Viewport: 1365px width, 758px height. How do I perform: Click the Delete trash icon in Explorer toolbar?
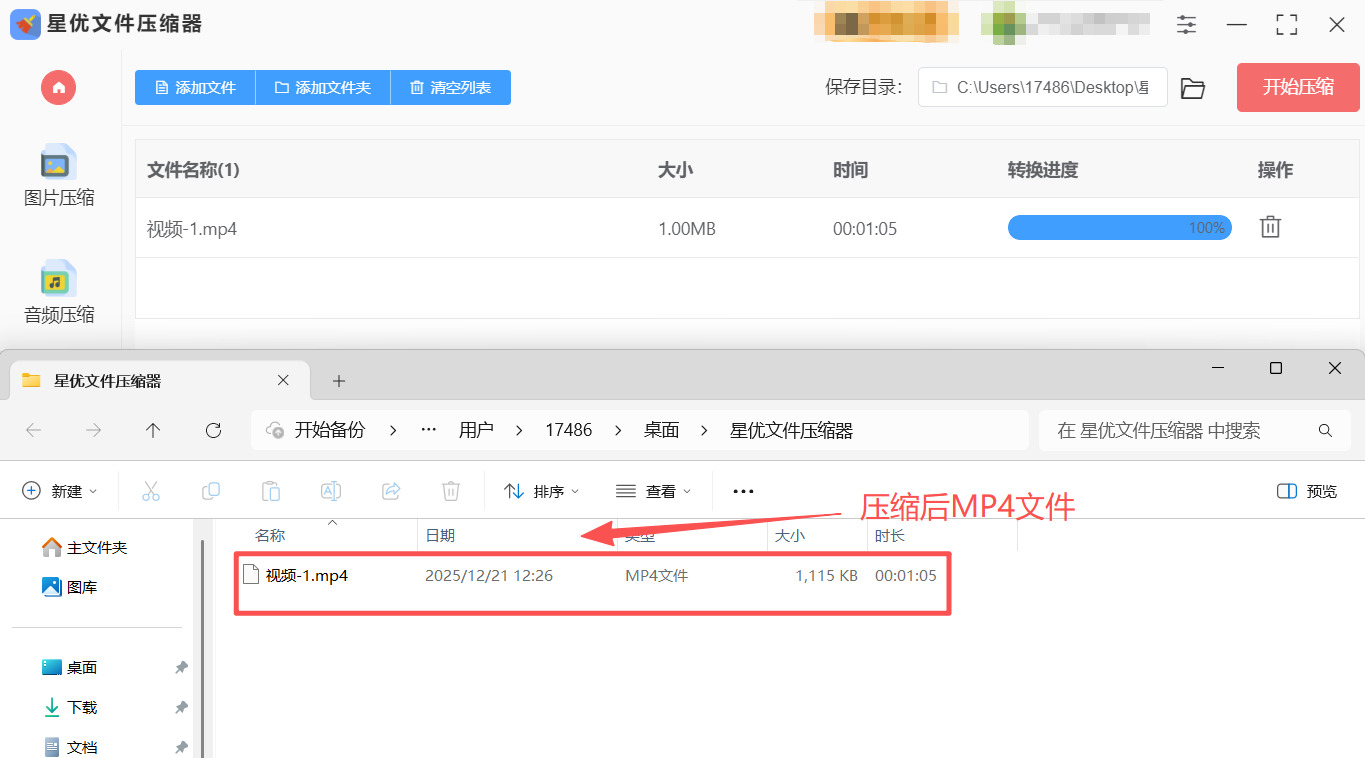451,491
